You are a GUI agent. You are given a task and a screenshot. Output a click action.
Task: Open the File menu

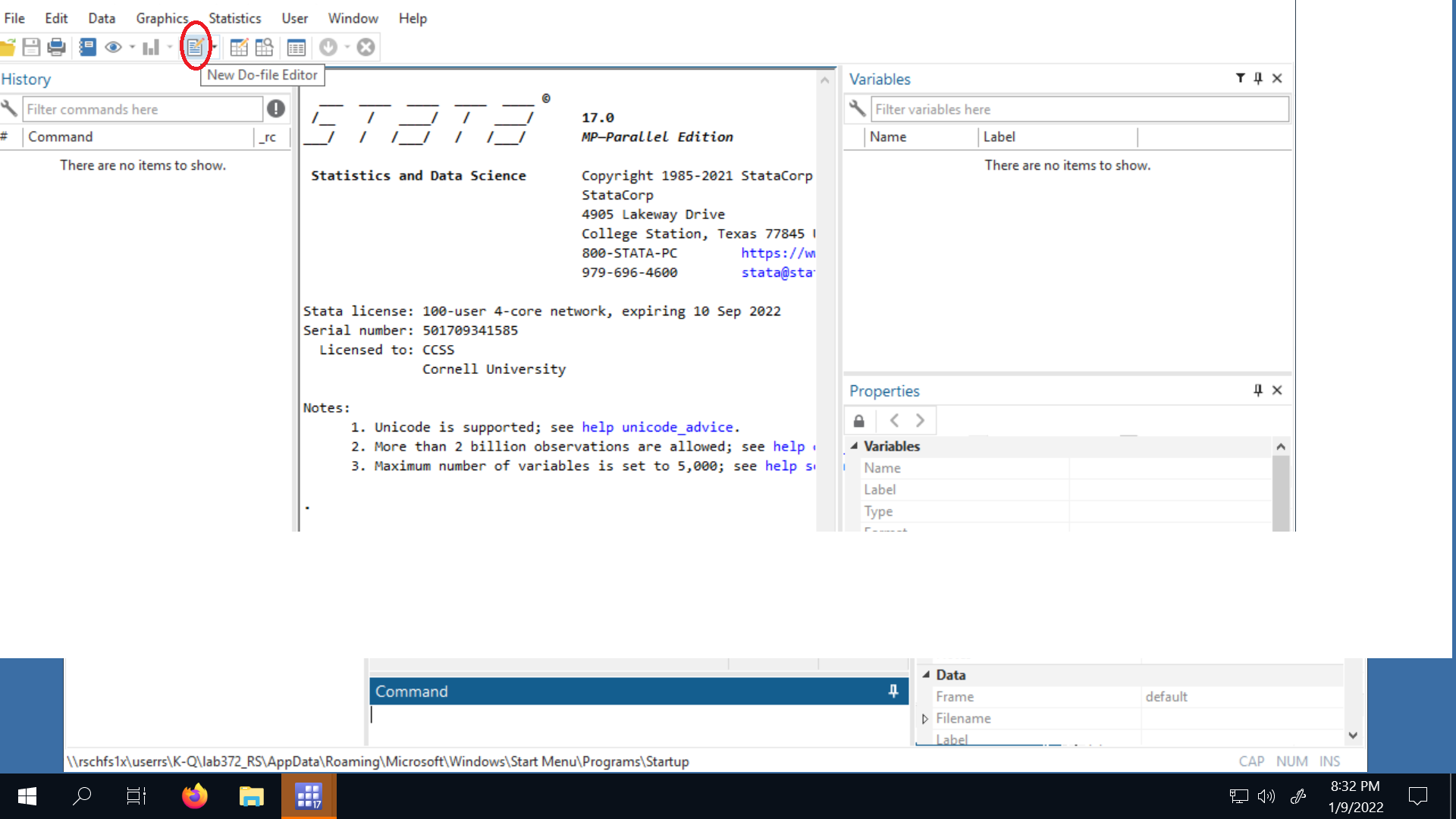[x=14, y=18]
